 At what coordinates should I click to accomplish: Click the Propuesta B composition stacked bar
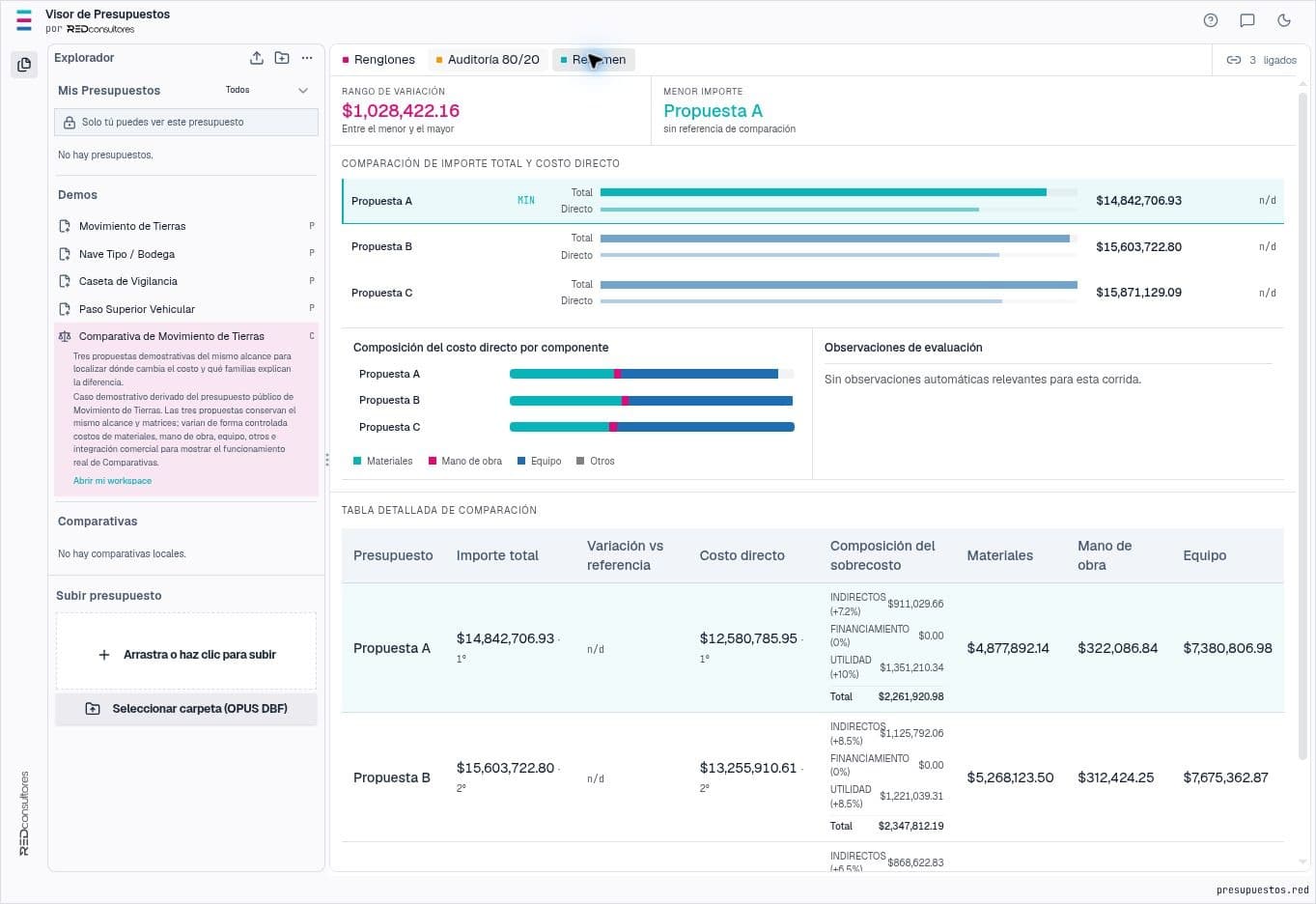652,401
